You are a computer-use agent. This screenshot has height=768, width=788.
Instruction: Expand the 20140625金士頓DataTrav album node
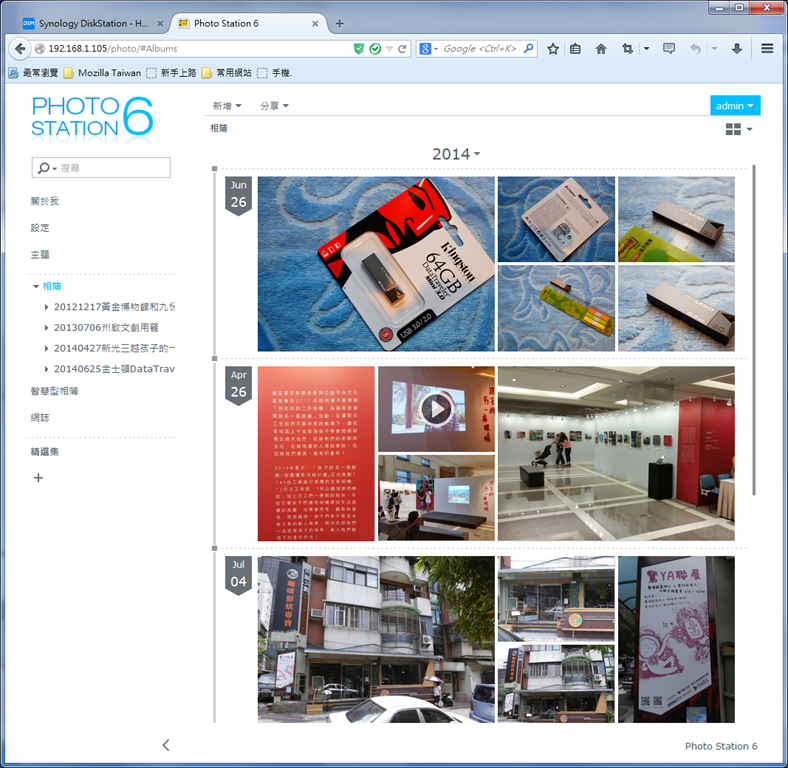46,369
